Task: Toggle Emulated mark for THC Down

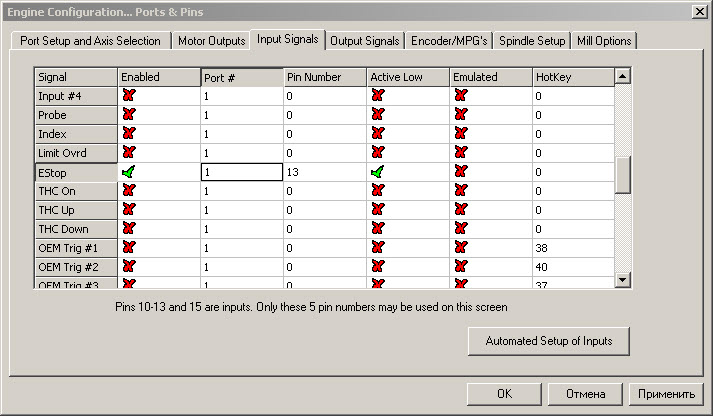Action: point(461,229)
